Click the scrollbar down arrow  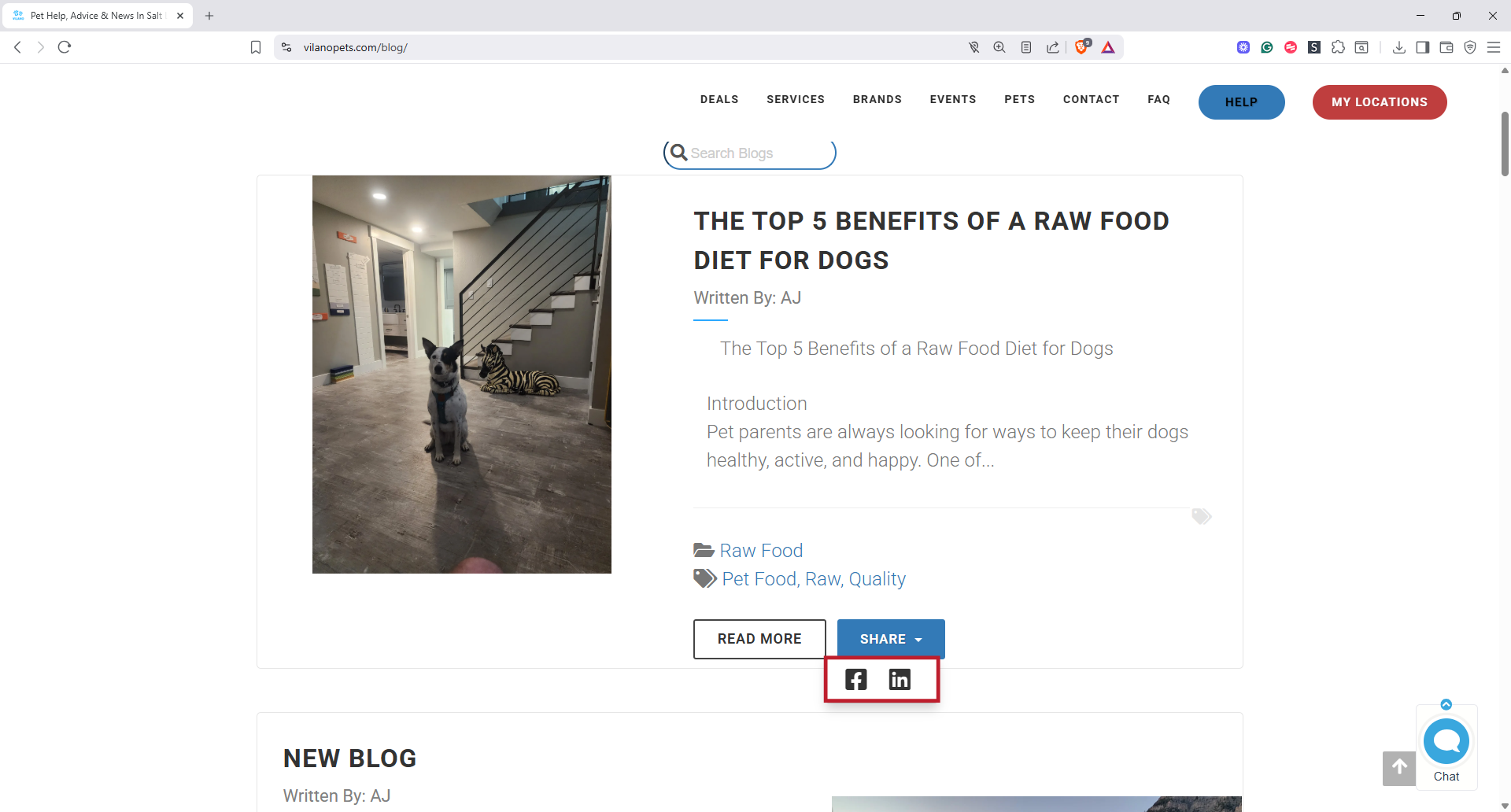coord(1505,806)
